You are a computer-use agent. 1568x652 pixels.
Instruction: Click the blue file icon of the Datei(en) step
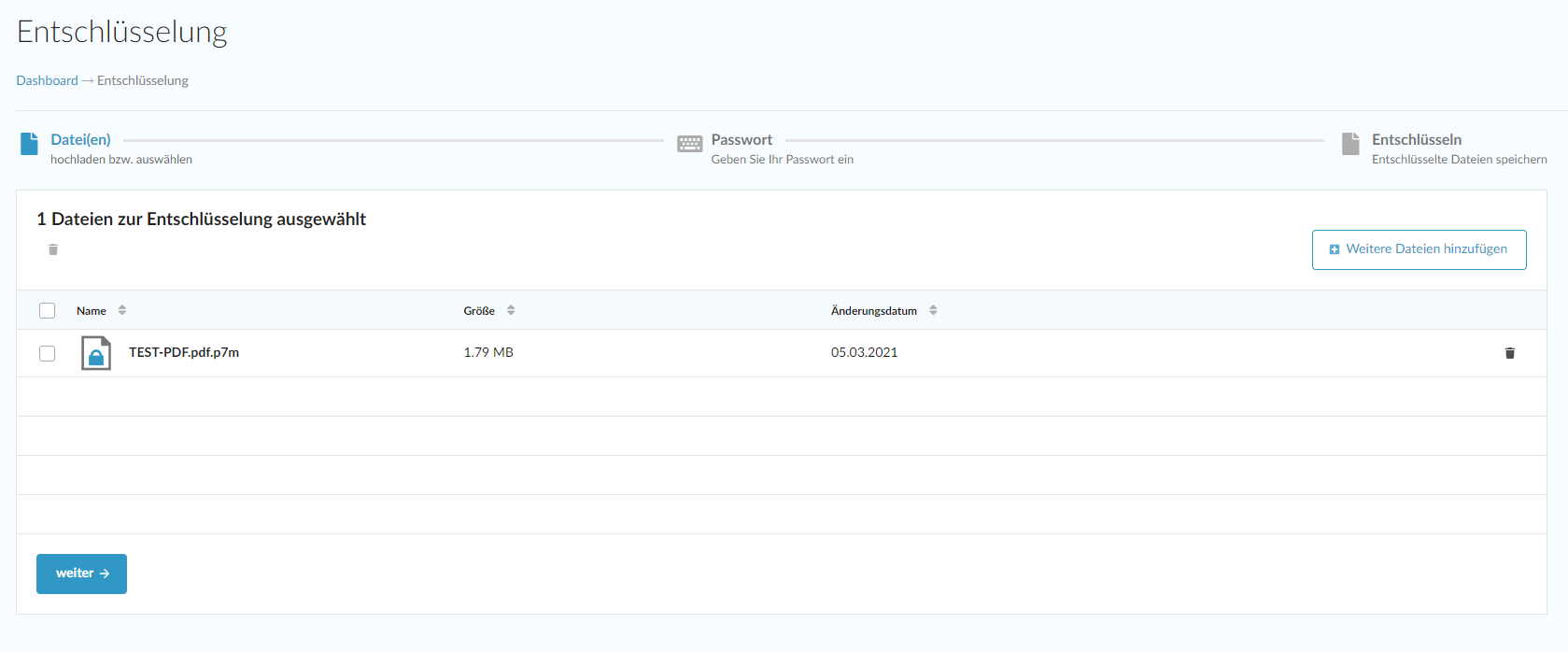click(29, 144)
